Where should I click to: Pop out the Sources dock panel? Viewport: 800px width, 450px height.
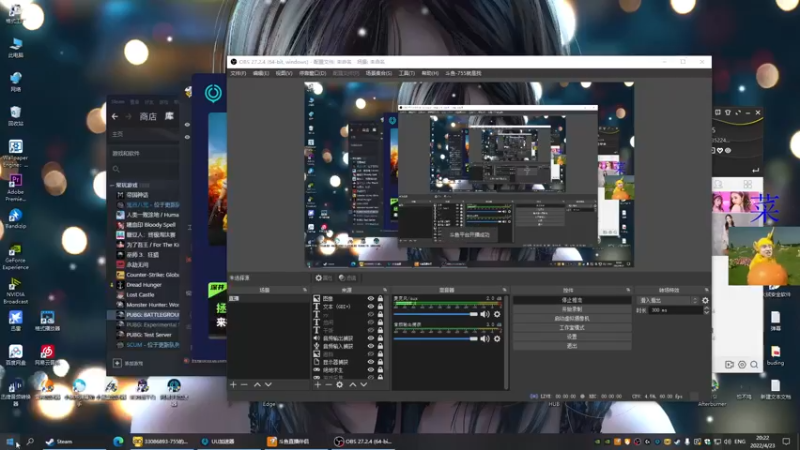click(x=385, y=290)
